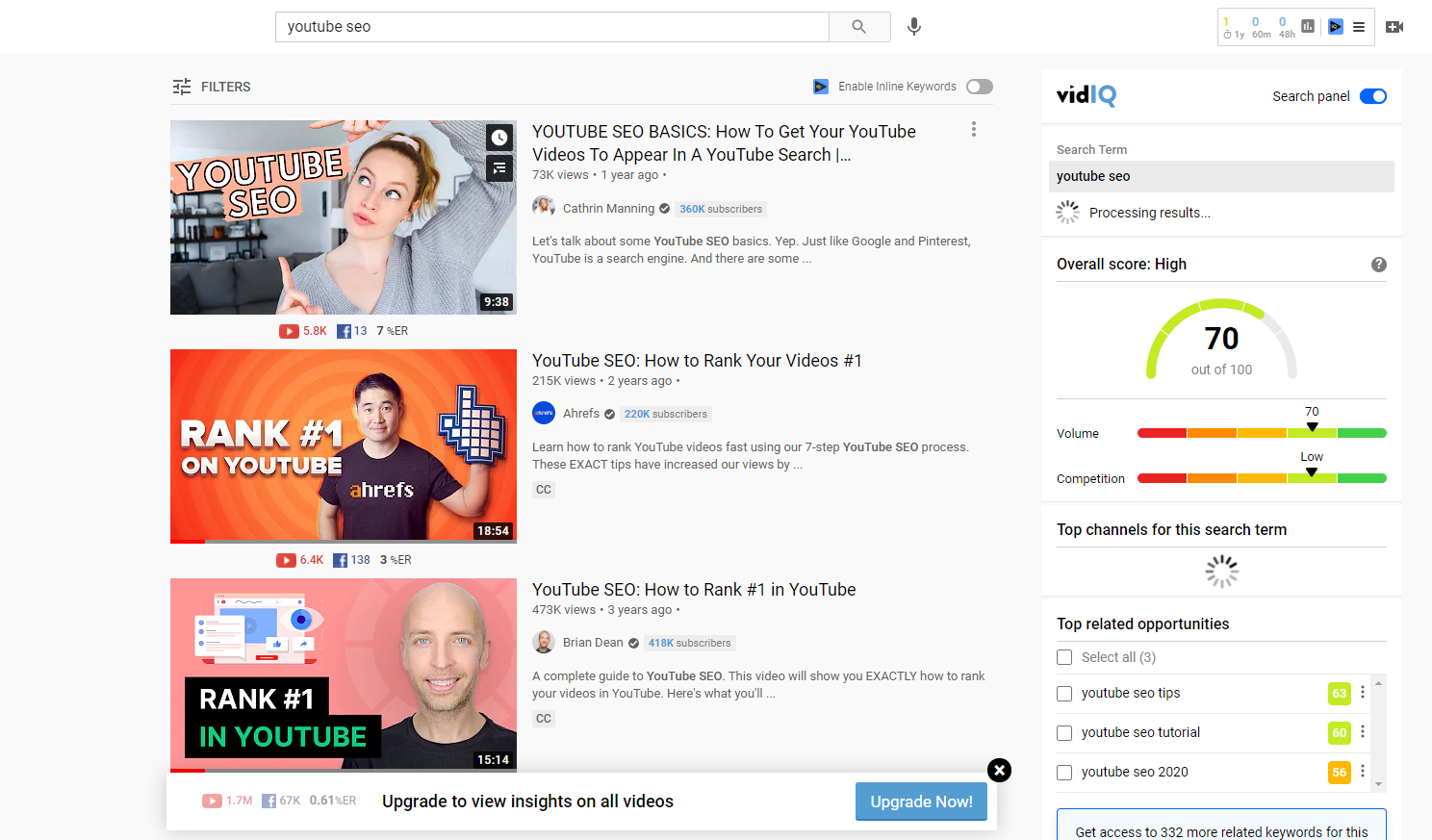Start voice search with microphone icon
1432x840 pixels.
tap(914, 27)
